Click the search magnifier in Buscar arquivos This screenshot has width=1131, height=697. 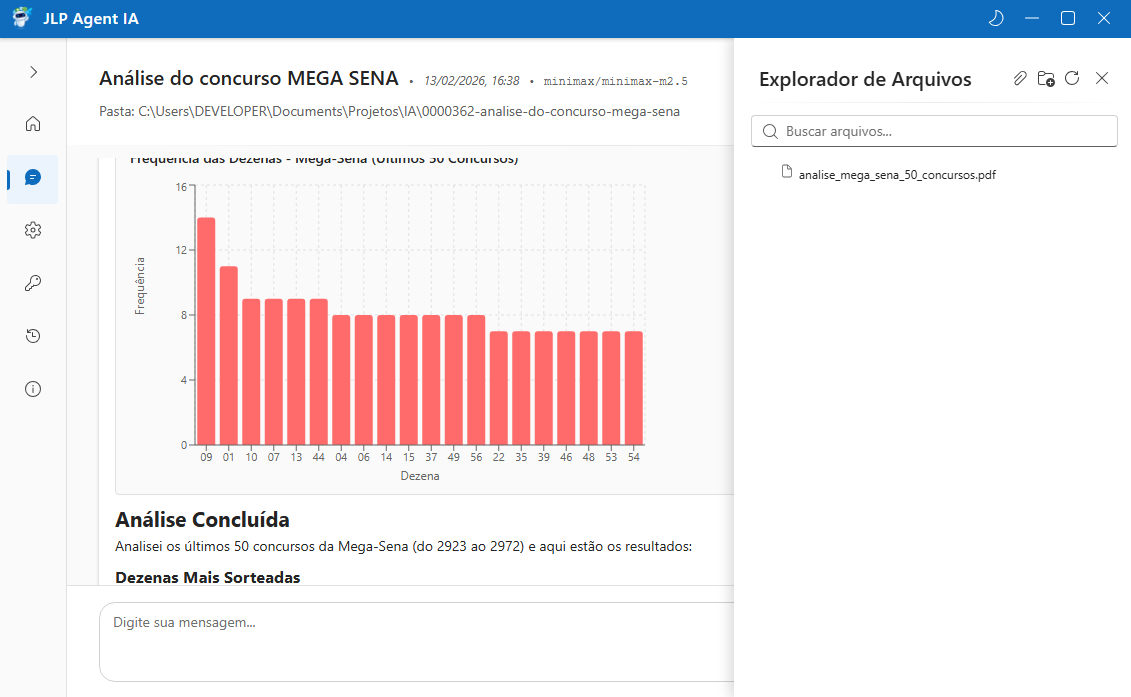click(770, 131)
